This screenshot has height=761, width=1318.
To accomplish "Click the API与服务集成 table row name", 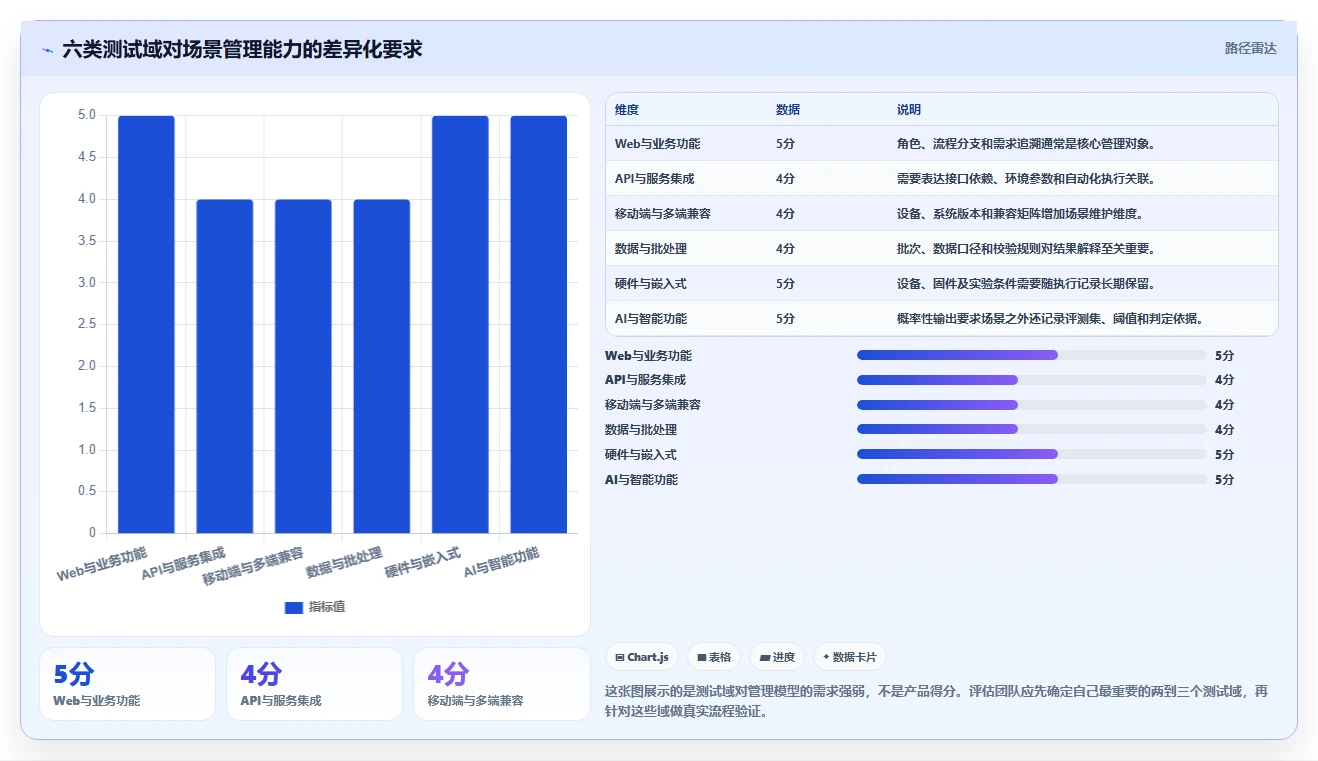I will coord(654,179).
